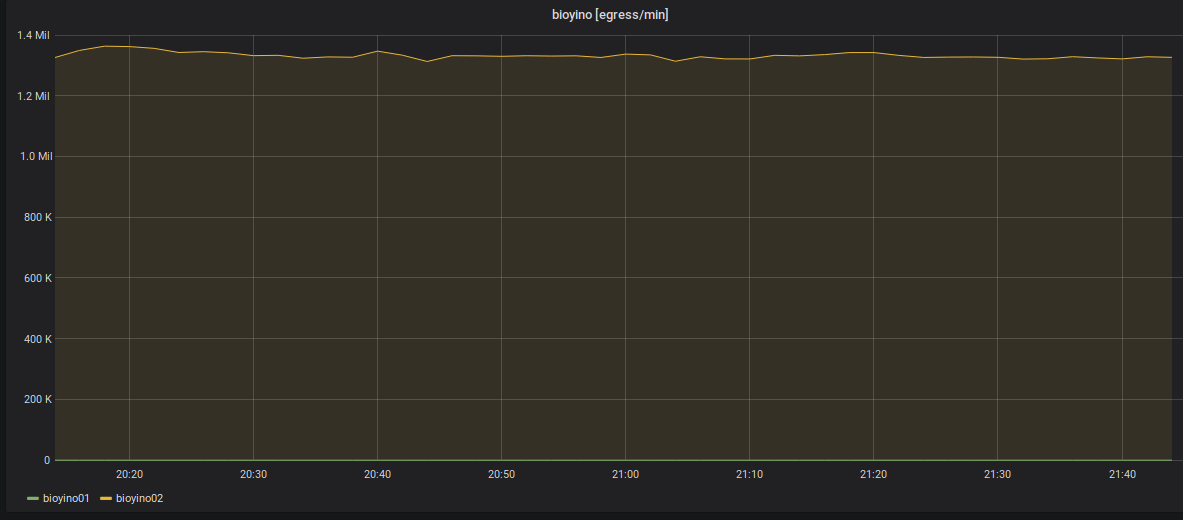Click the 20:50 time axis label
This screenshot has width=1183, height=520.
pos(502,474)
